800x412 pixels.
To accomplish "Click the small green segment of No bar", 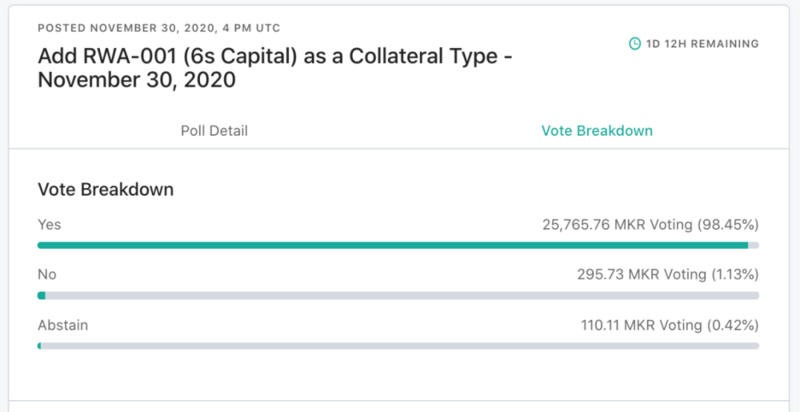I will pos(42,296).
